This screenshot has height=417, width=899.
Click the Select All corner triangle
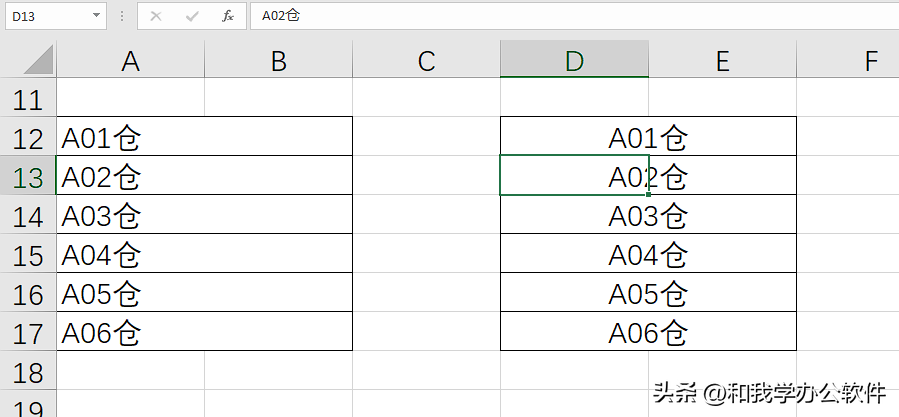pyautogui.click(x=38, y=60)
